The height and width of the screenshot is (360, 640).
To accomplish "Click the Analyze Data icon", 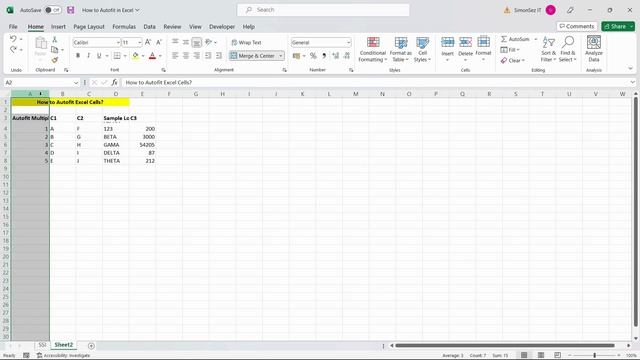I will (593, 49).
